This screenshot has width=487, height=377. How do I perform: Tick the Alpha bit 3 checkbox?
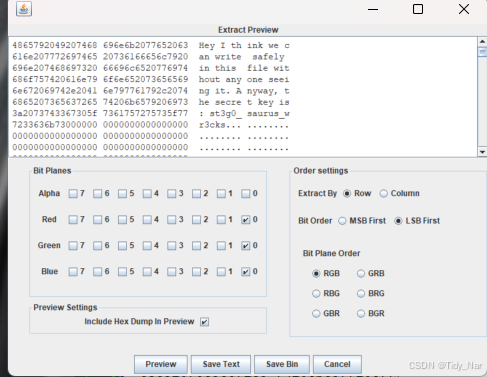[x=171, y=194]
